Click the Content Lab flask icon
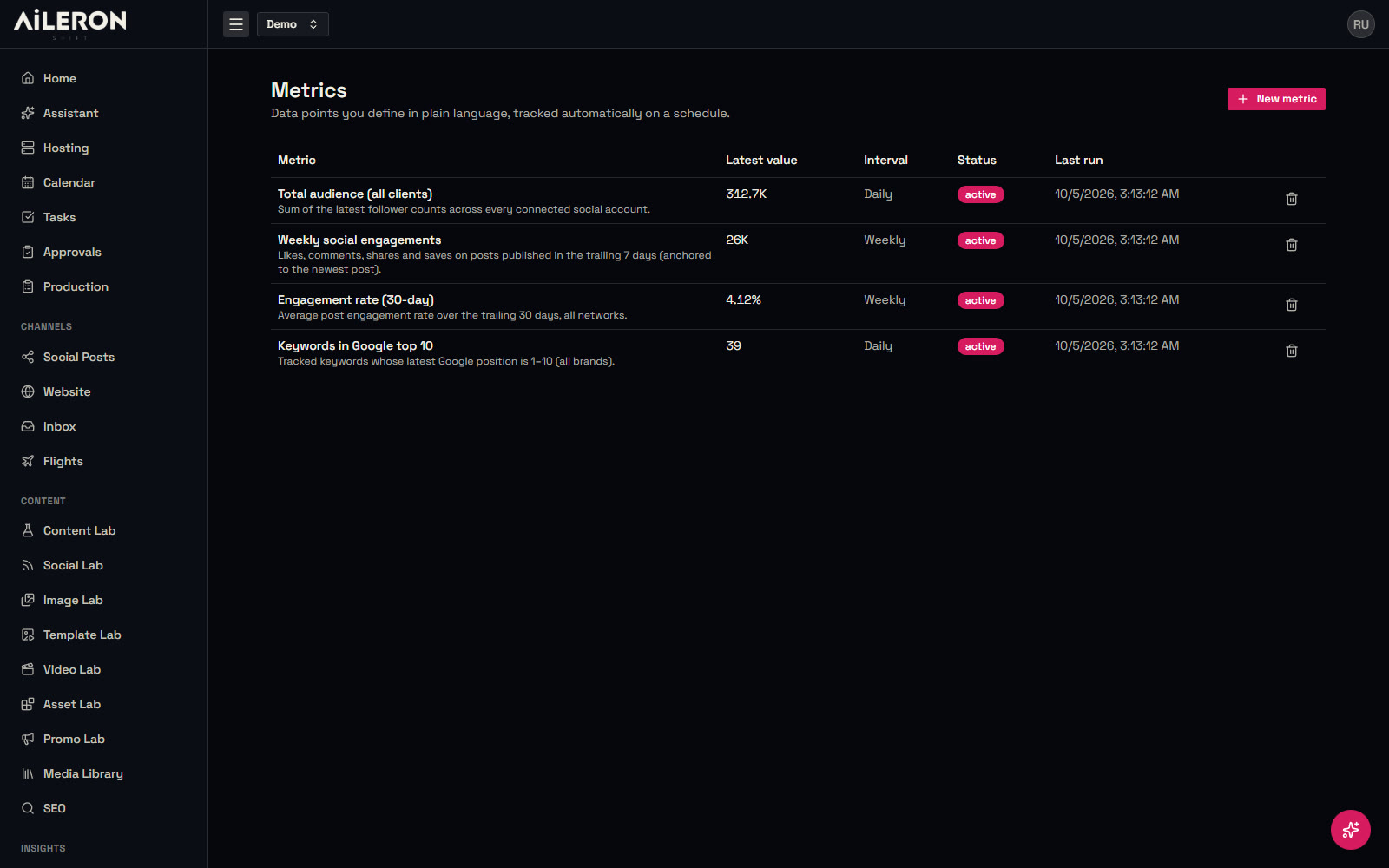The image size is (1389, 868). pyautogui.click(x=28, y=530)
